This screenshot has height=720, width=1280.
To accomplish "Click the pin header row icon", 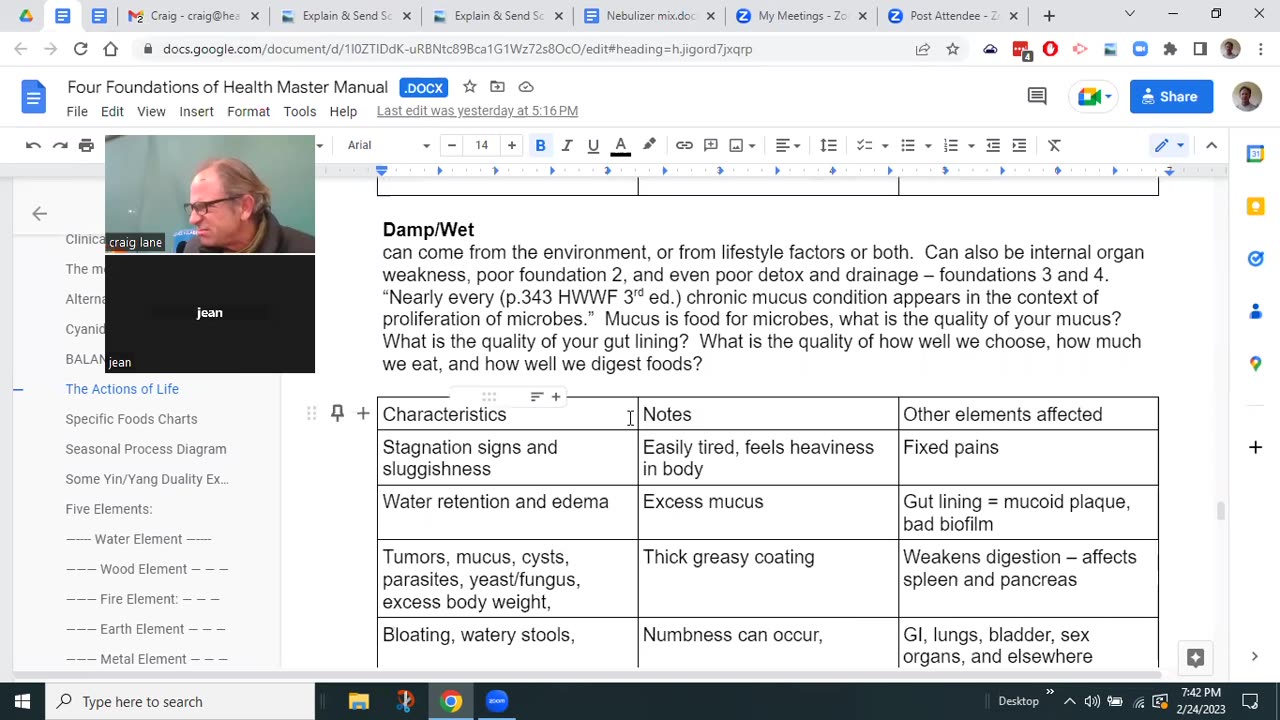I will point(337,414).
